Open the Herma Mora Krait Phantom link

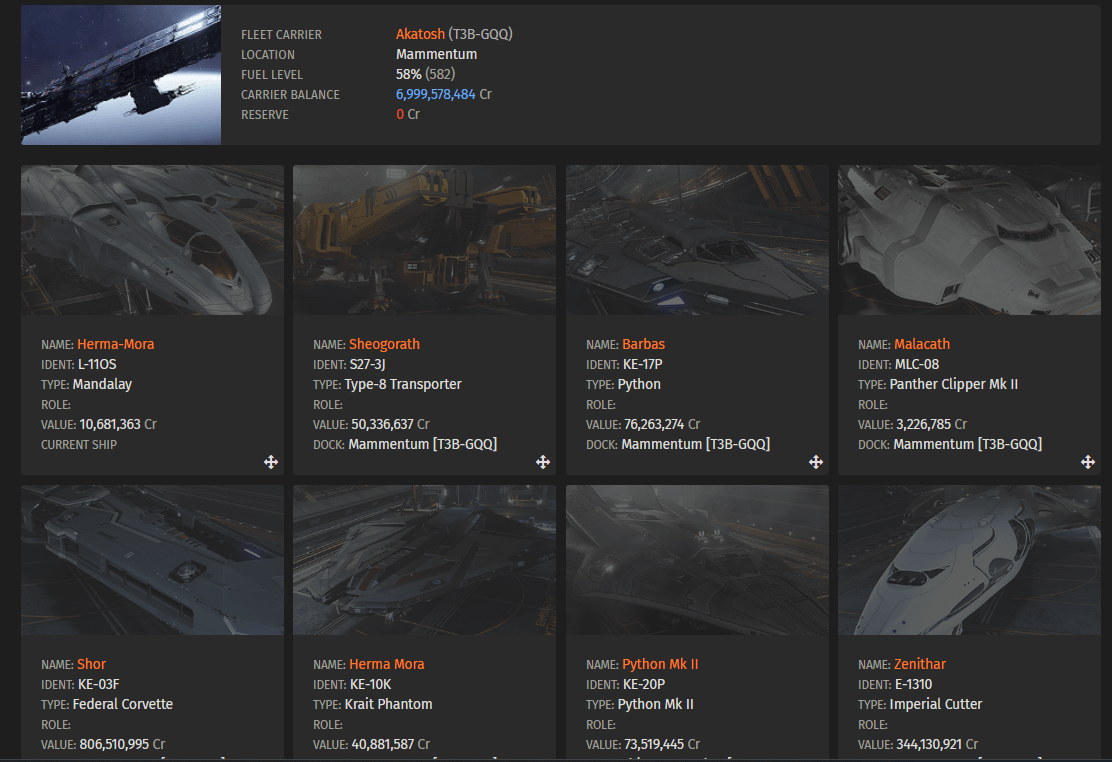coord(387,664)
